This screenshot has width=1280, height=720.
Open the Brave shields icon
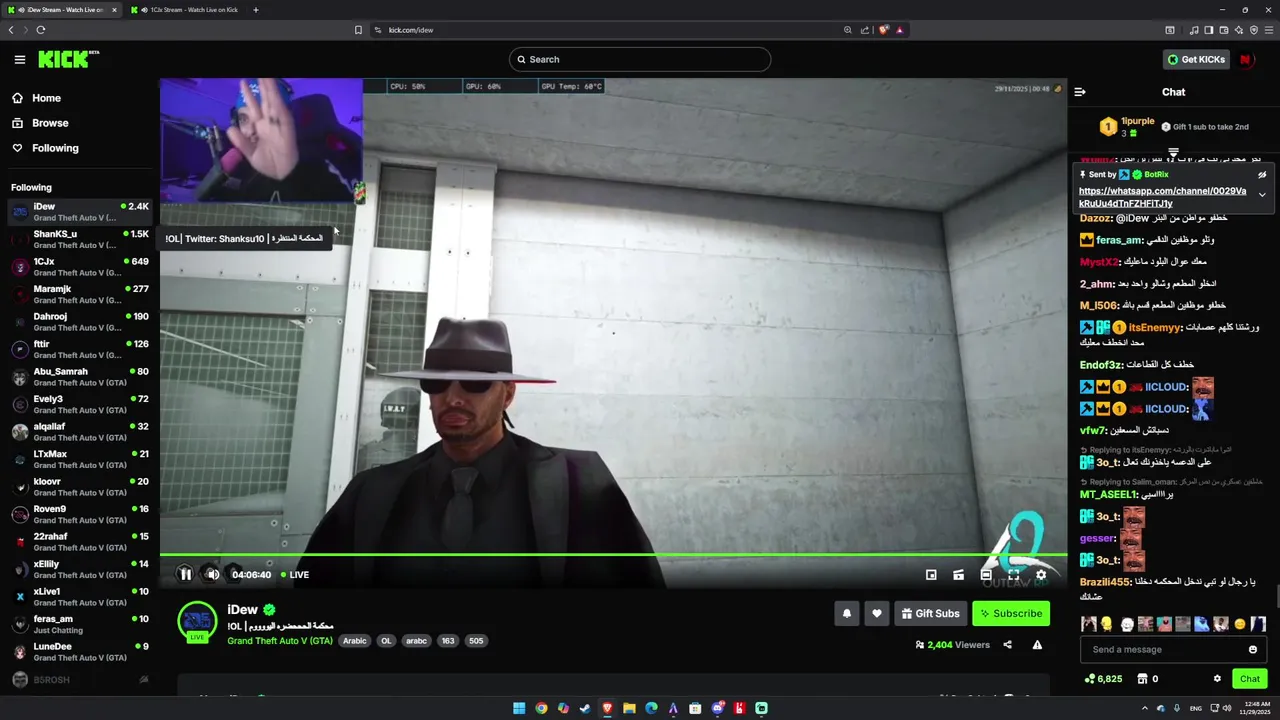(884, 30)
